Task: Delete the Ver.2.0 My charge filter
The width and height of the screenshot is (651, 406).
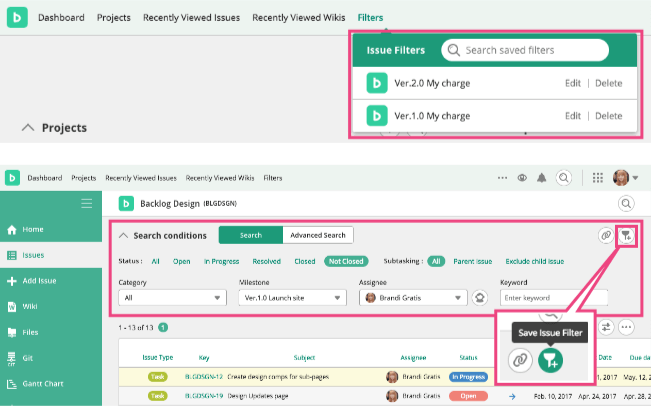Action: (609, 83)
